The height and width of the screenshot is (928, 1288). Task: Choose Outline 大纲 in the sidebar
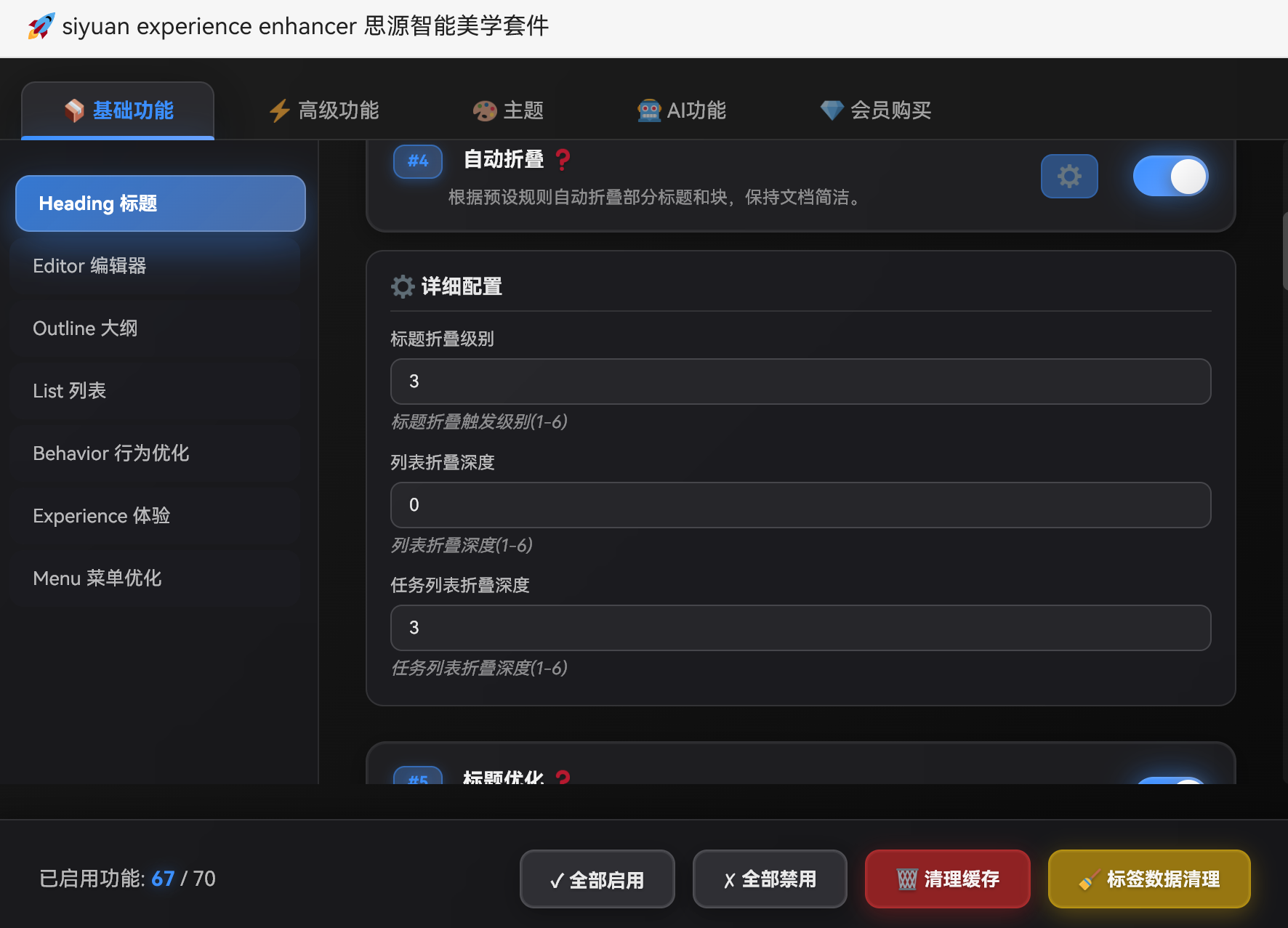[156, 328]
